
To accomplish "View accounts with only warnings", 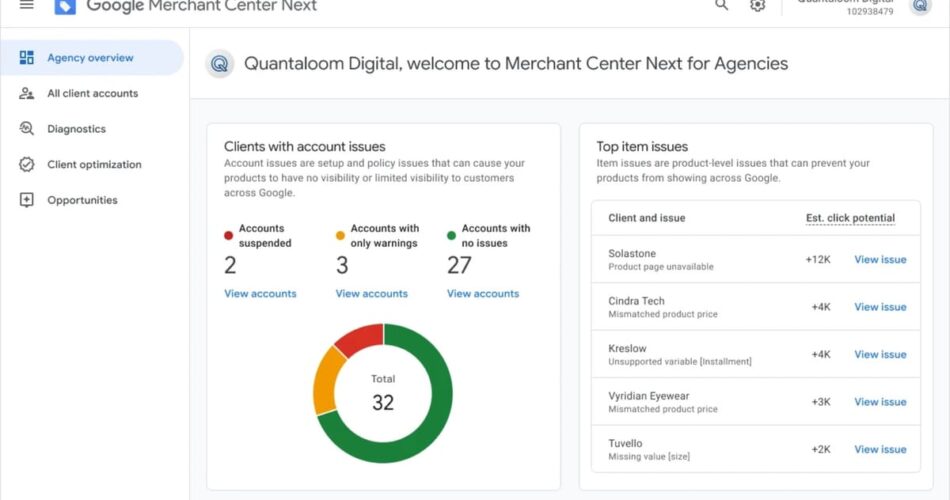I will tap(371, 294).
